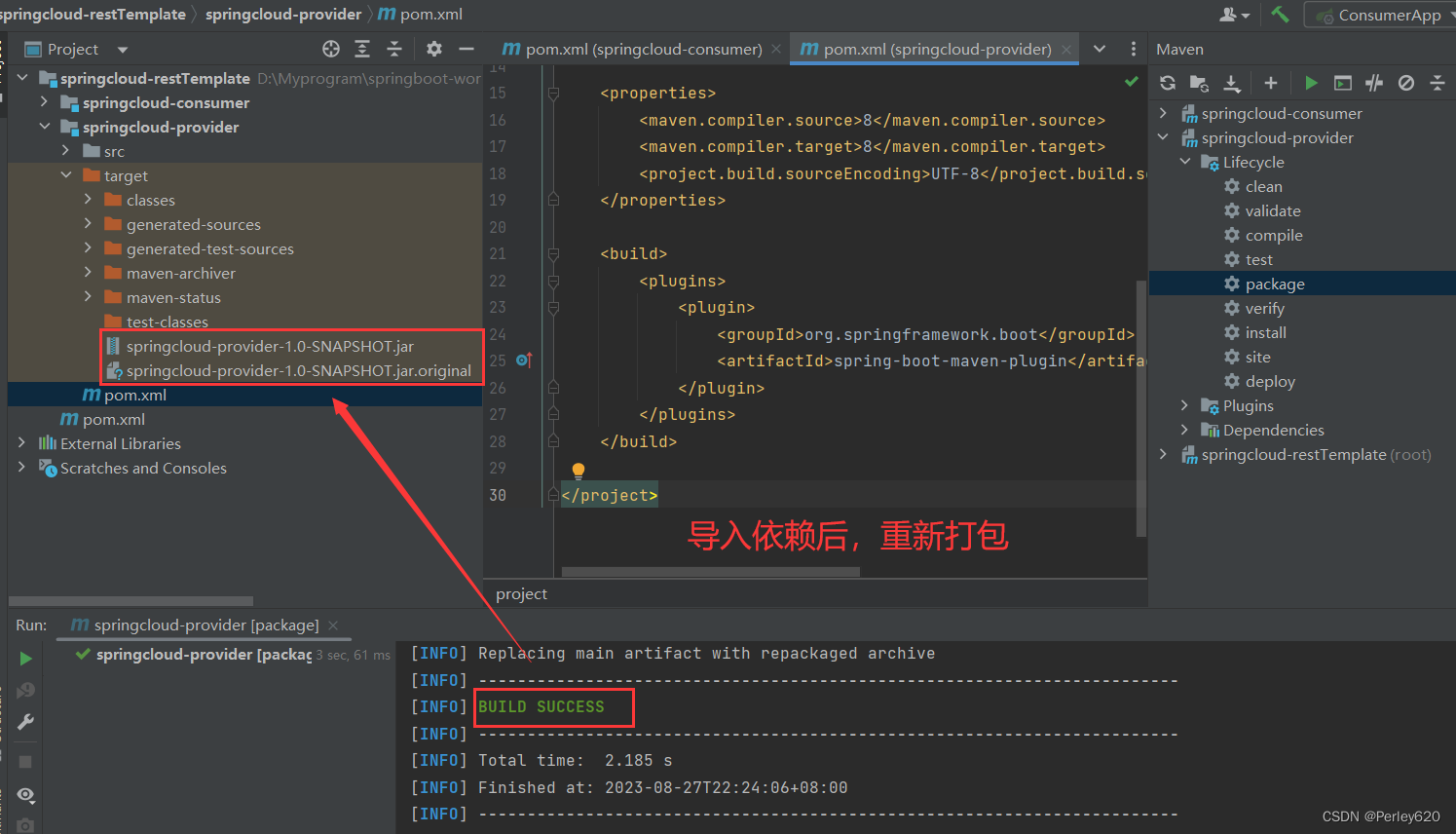Viewport: 1456px width, 834px height.
Task: Select the test lifecycle goal
Action: click(1259, 259)
